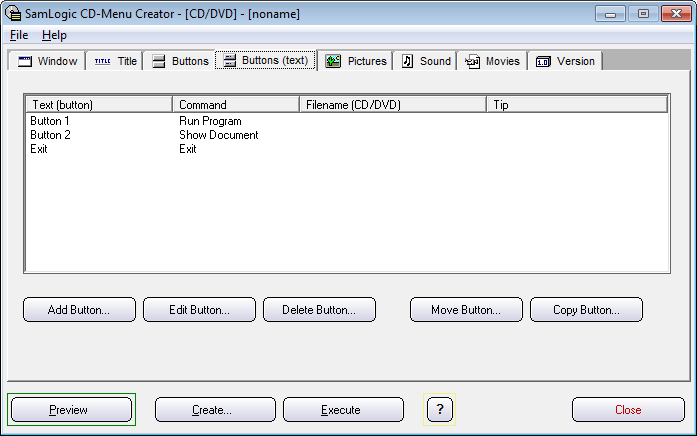Click Copy Button...
The width and height of the screenshot is (697, 436).
click(586, 310)
